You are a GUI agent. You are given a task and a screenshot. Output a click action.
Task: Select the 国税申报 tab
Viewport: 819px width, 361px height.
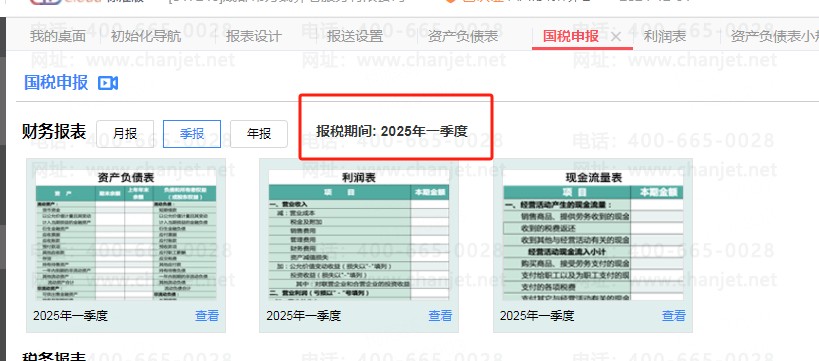point(570,36)
